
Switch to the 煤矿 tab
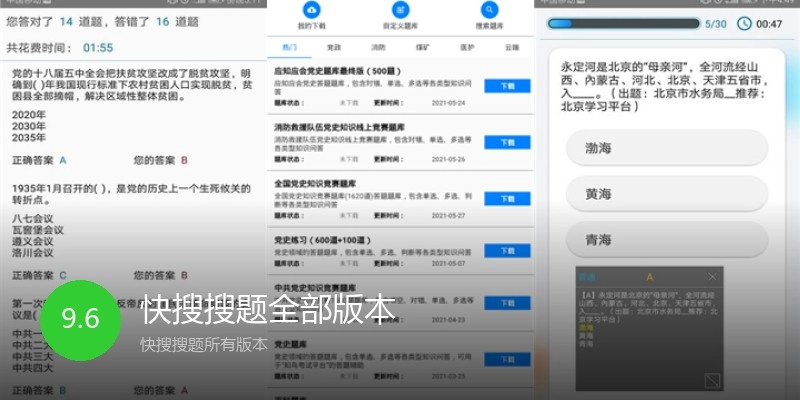(x=423, y=47)
